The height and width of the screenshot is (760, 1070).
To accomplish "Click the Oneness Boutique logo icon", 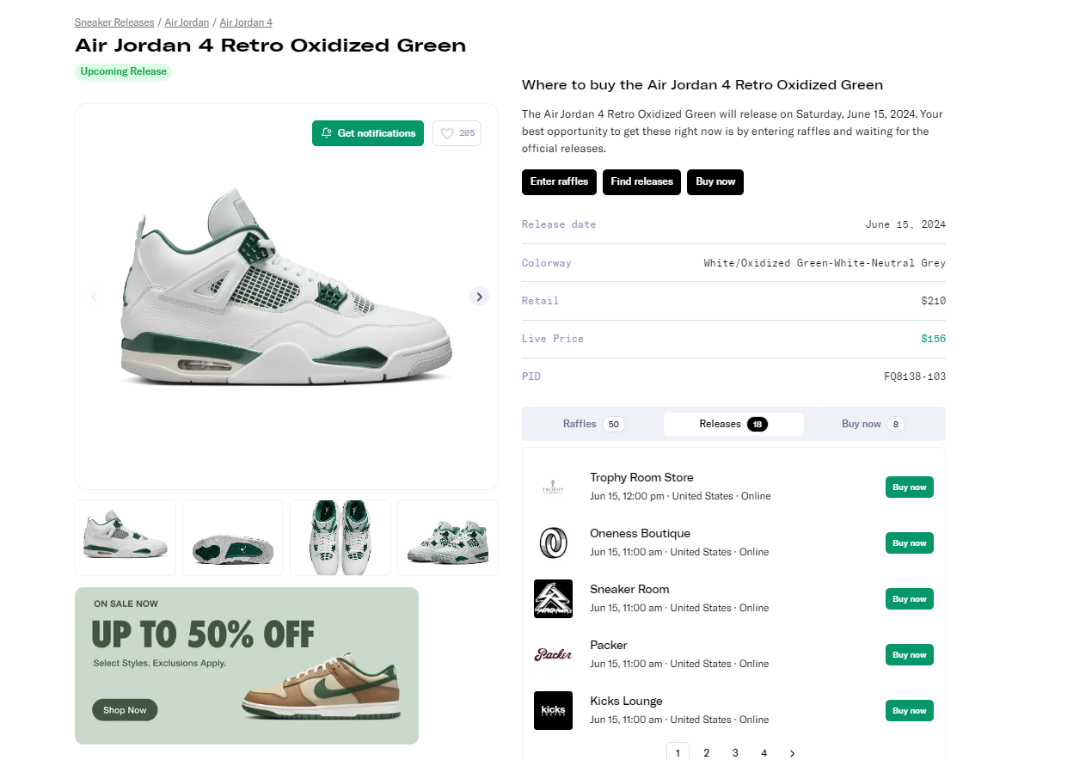I will (x=553, y=543).
